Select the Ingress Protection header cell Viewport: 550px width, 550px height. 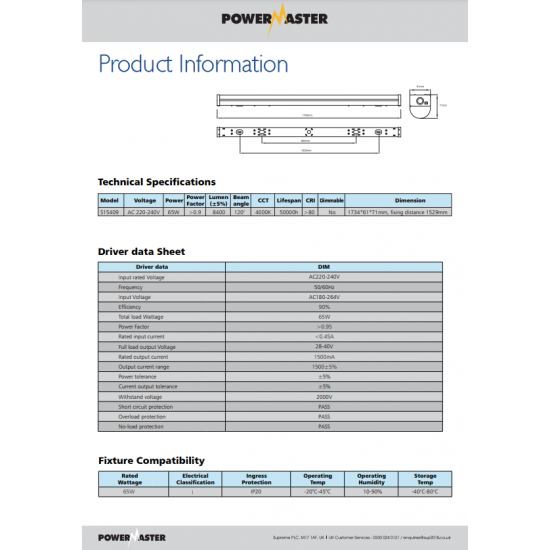256,479
